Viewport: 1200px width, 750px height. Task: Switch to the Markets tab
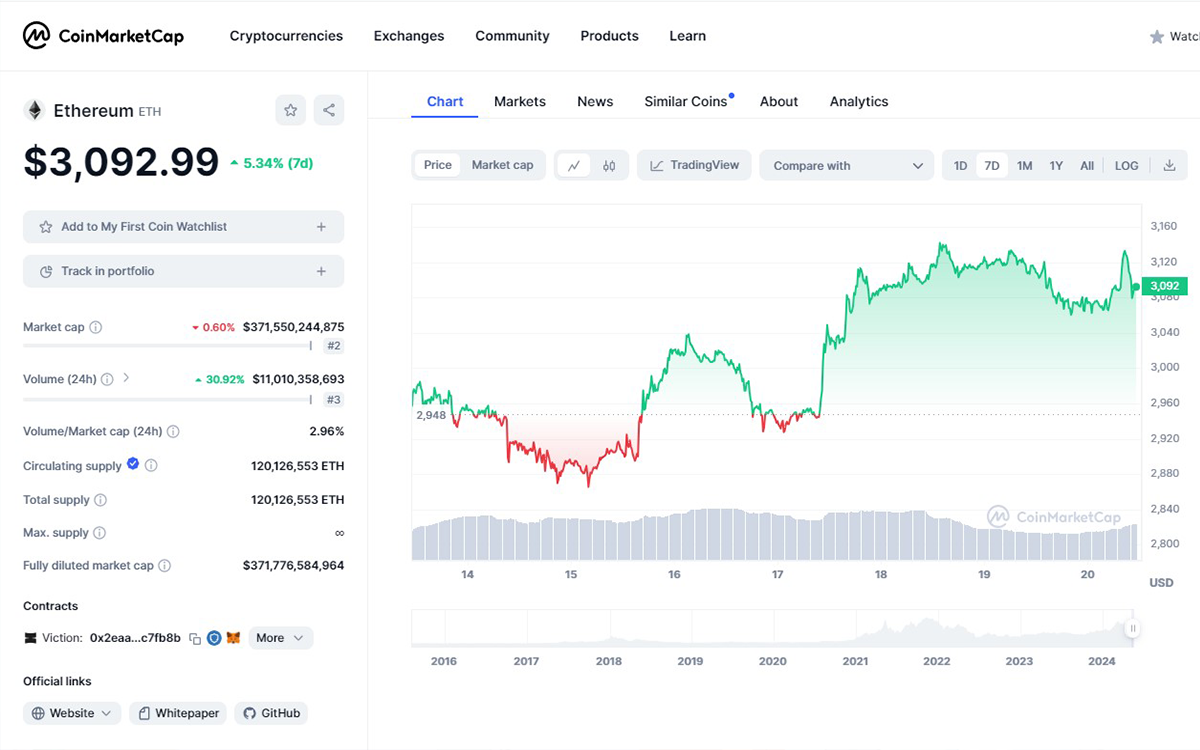click(520, 101)
